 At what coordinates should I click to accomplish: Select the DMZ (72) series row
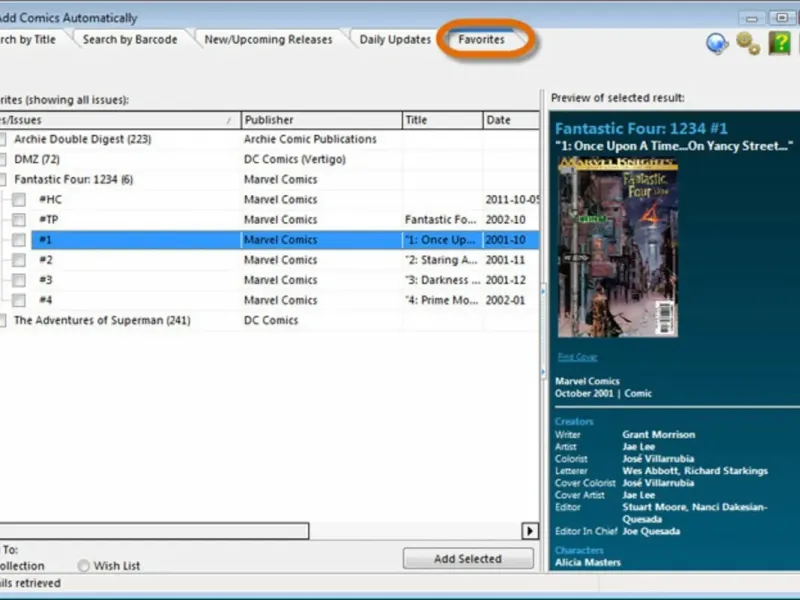click(269, 159)
